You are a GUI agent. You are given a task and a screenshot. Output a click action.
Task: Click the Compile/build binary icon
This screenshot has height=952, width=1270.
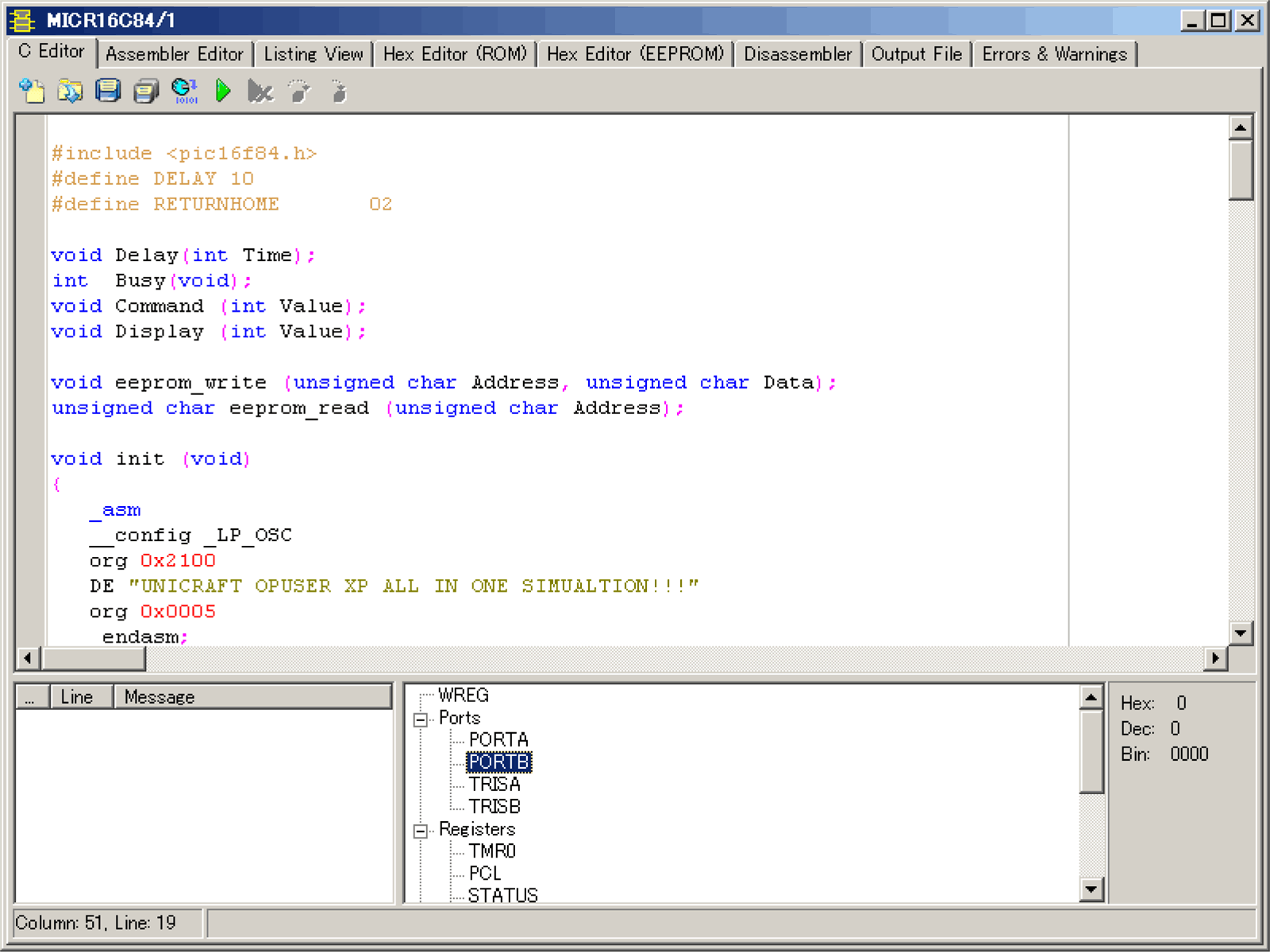184,91
